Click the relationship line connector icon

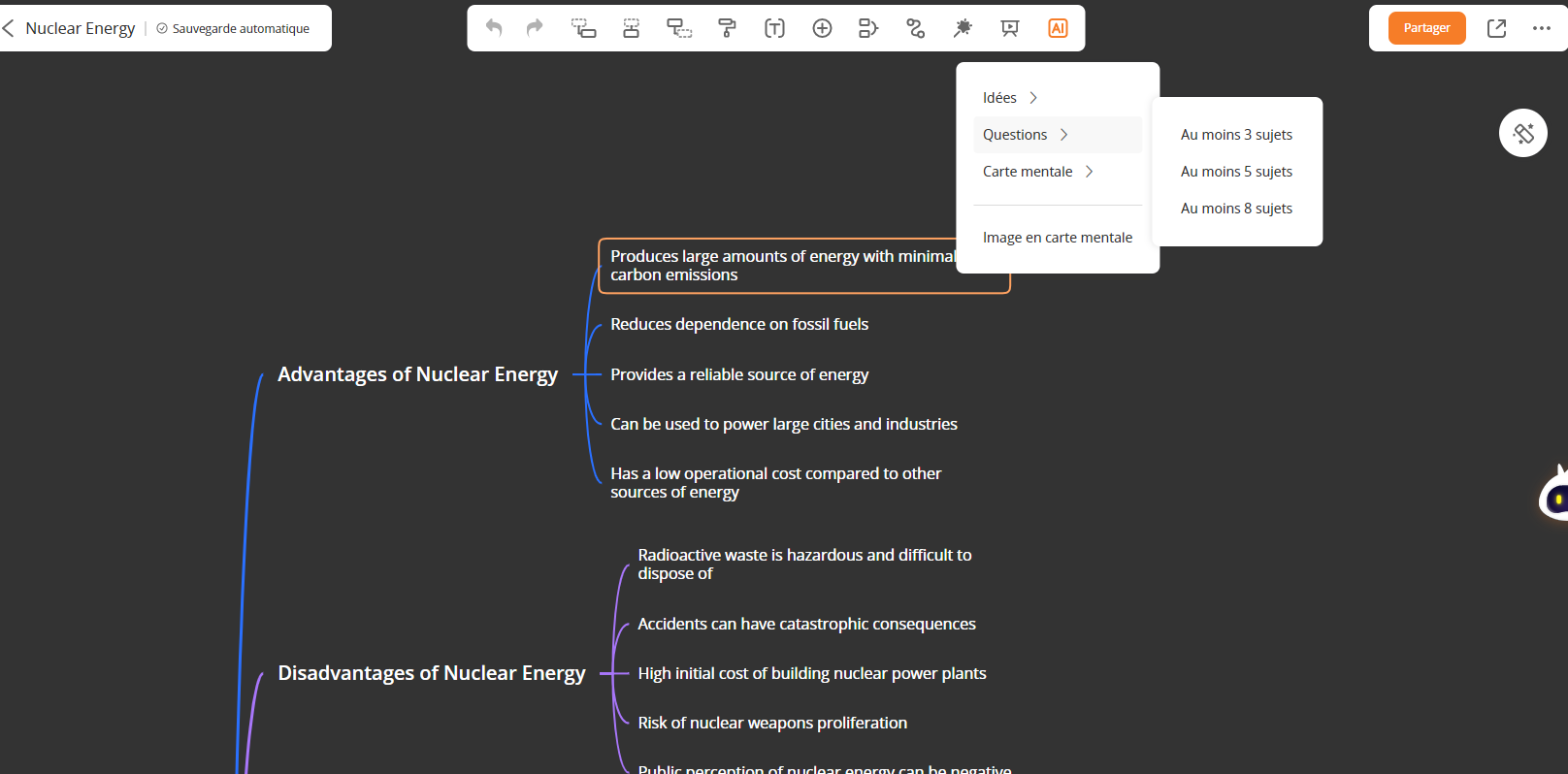915,28
